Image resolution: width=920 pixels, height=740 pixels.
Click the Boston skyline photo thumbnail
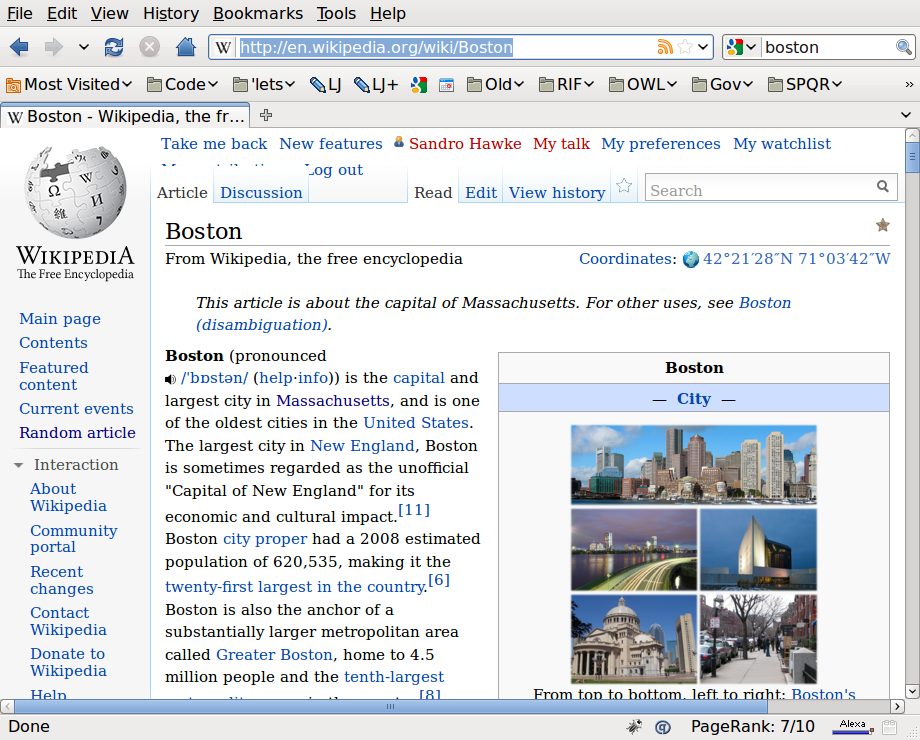coord(693,464)
